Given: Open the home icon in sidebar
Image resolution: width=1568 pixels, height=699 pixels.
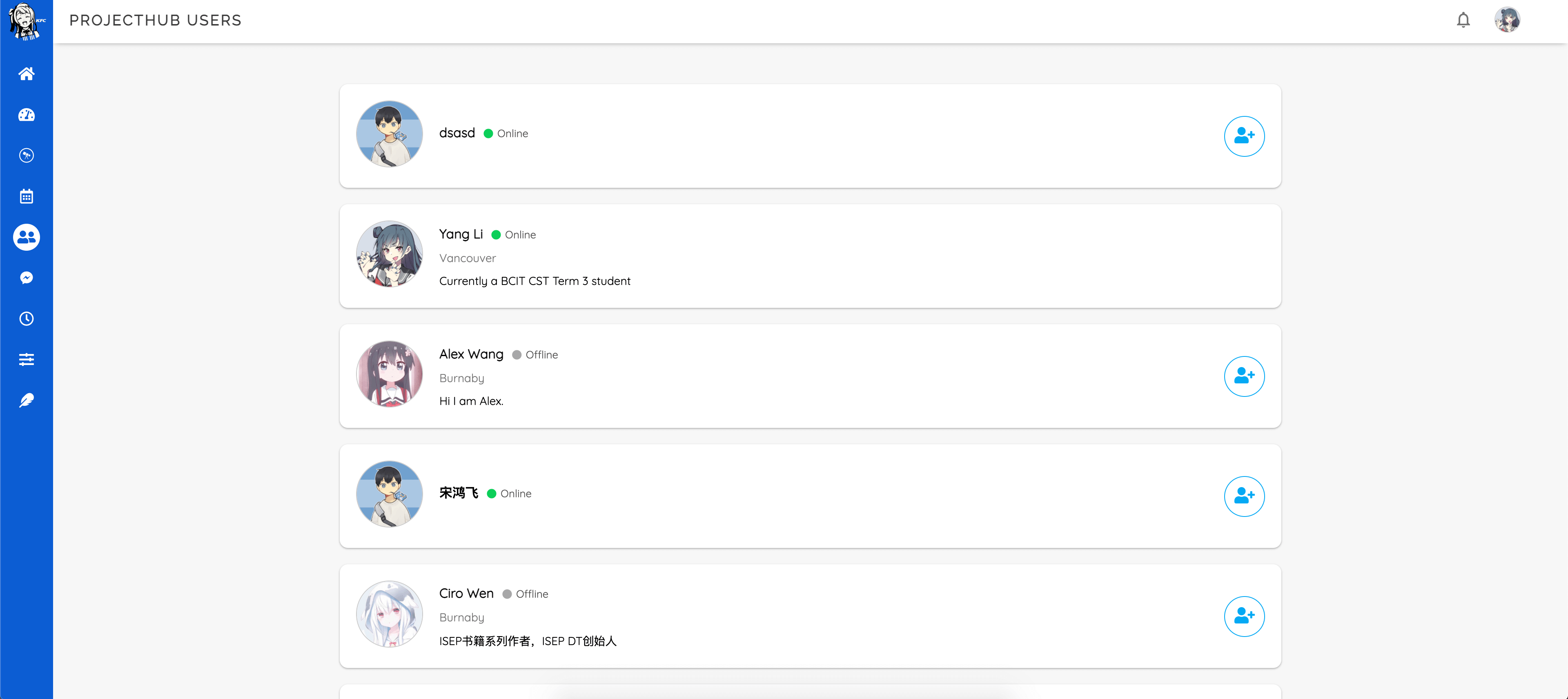Looking at the screenshot, I should pyautogui.click(x=26, y=73).
